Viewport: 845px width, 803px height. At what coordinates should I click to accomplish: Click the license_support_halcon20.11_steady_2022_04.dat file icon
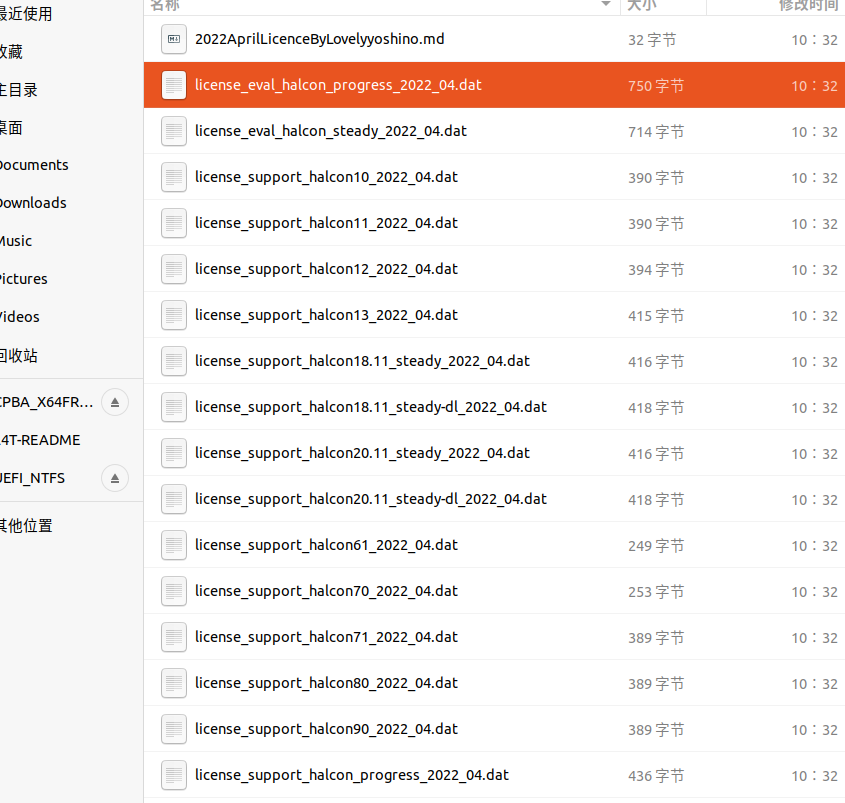tap(174, 453)
